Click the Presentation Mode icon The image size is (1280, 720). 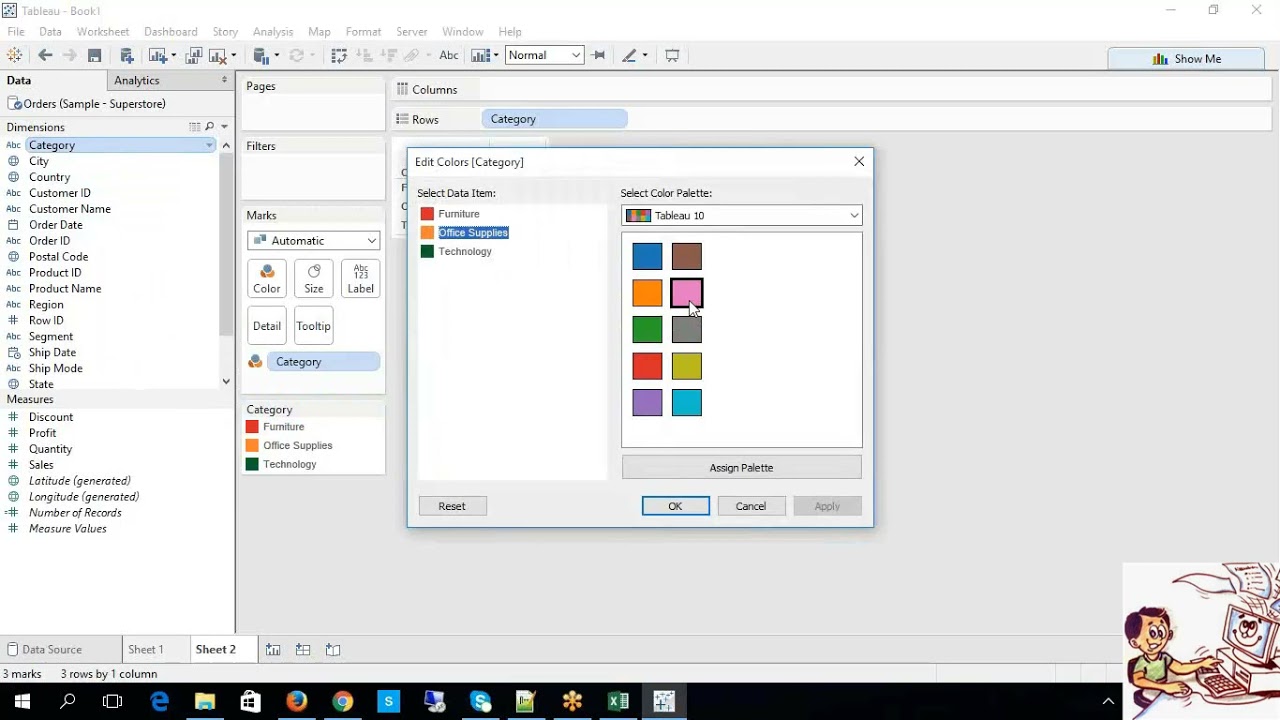(x=672, y=56)
